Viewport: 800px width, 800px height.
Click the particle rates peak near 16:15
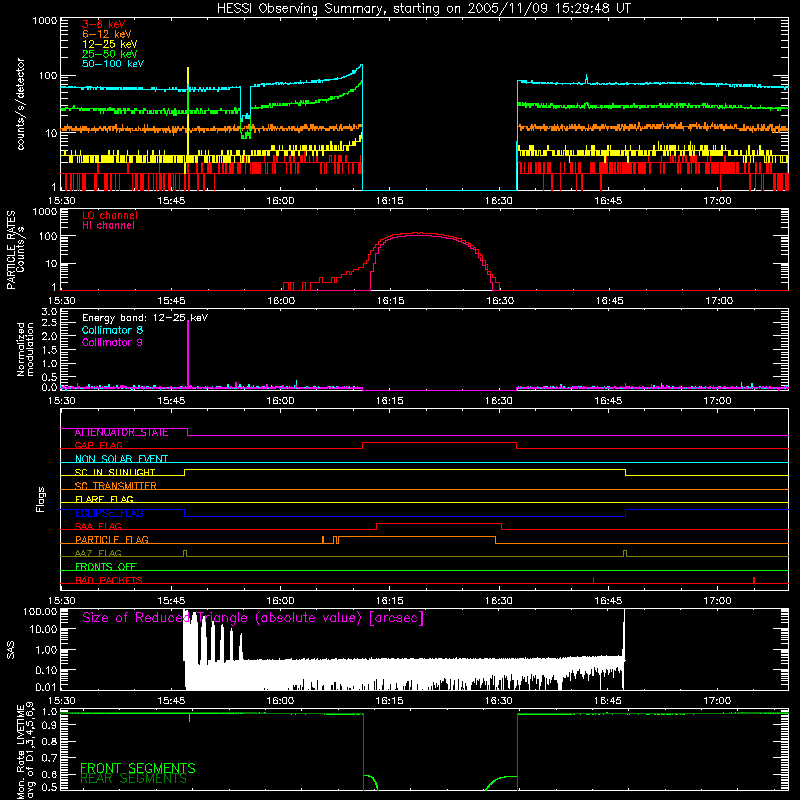coord(418,233)
